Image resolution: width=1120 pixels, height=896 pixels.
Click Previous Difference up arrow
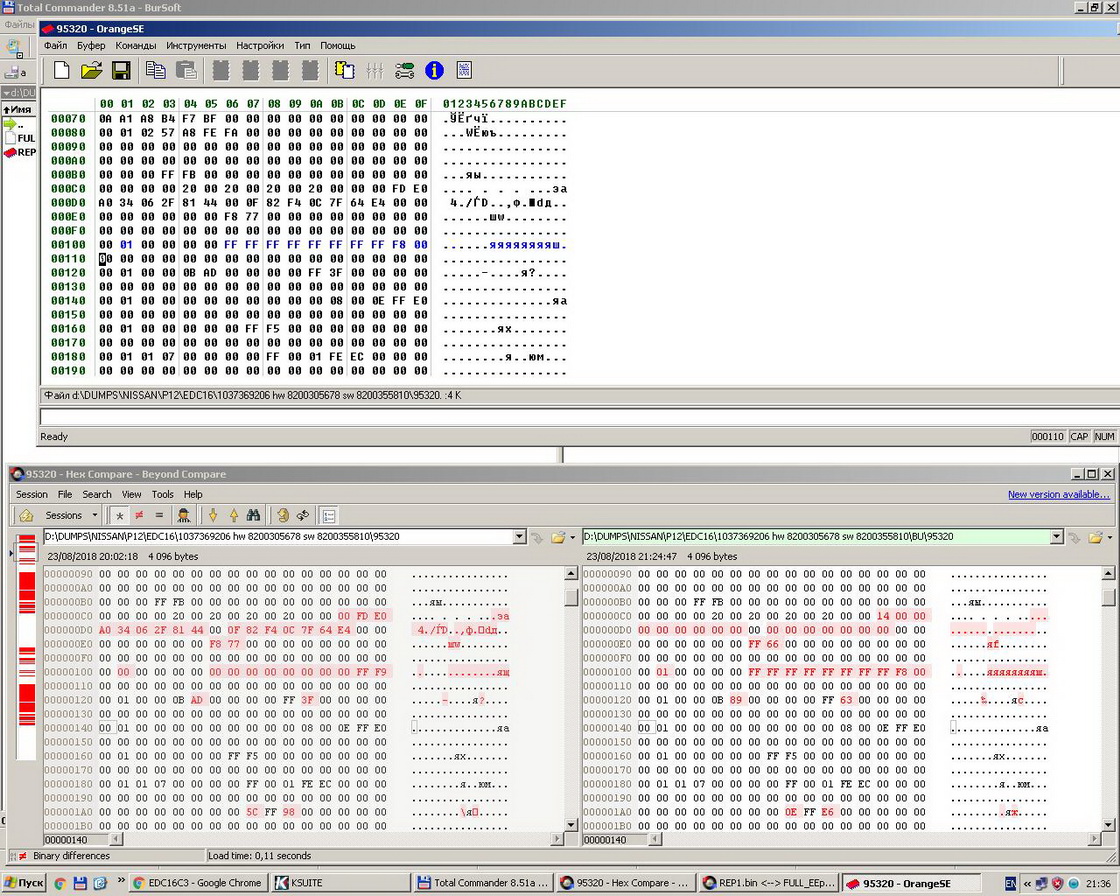[x=233, y=515]
